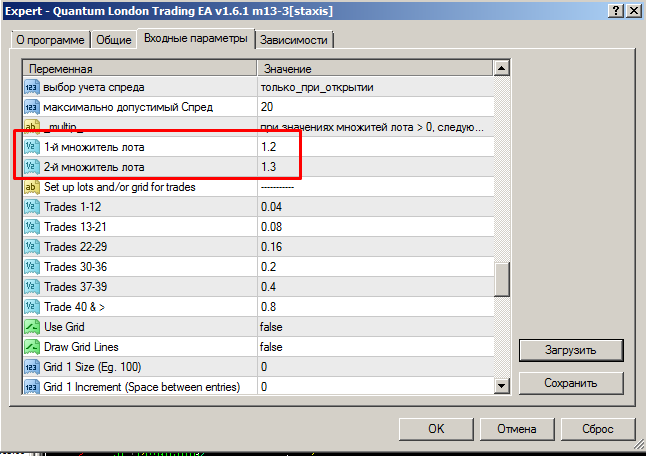This screenshot has width=646, height=456.
Task: Click the icon beside 'Trades 30-36'
Action: point(32,267)
